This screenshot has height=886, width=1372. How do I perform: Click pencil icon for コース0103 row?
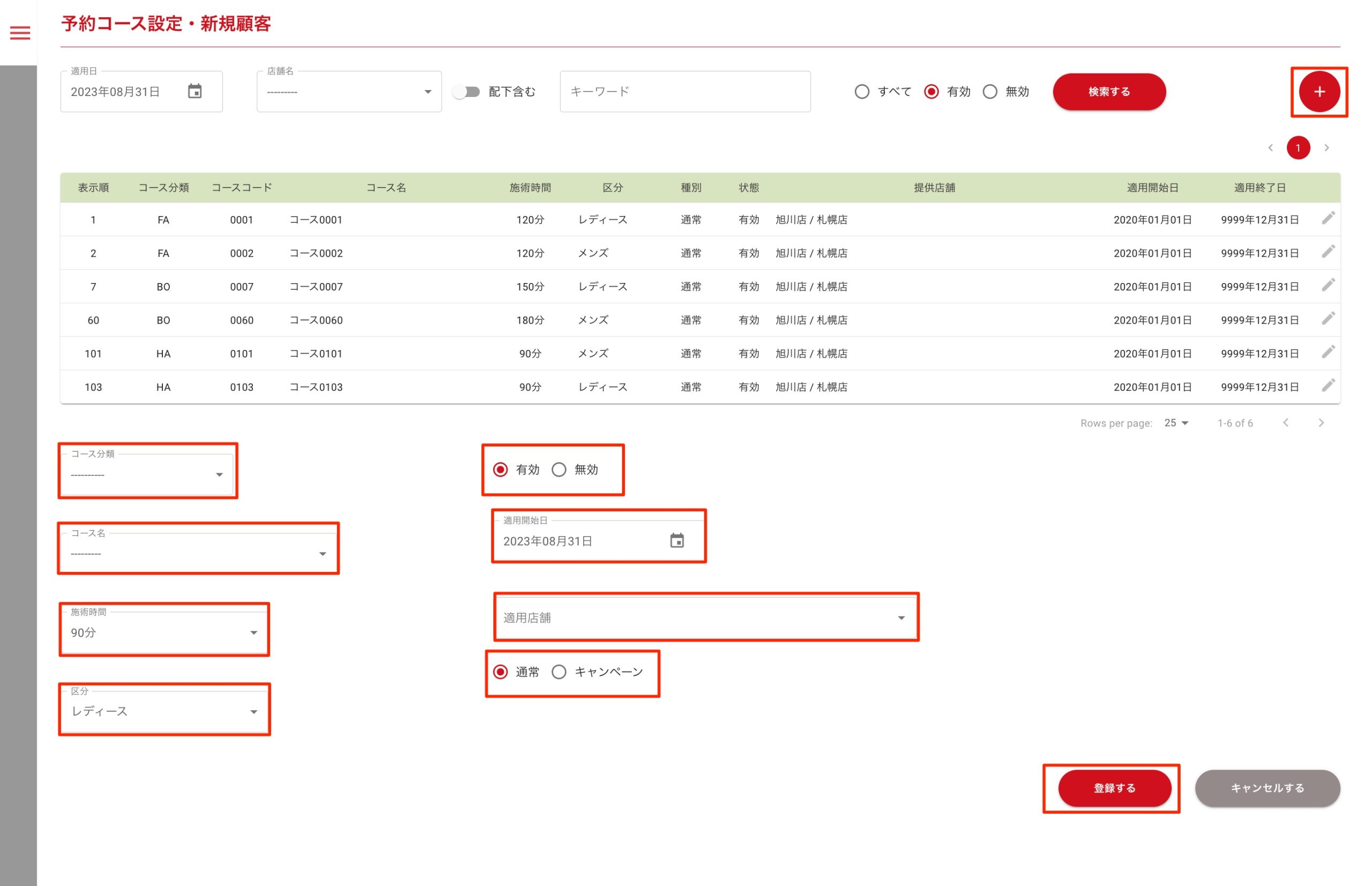[1328, 385]
